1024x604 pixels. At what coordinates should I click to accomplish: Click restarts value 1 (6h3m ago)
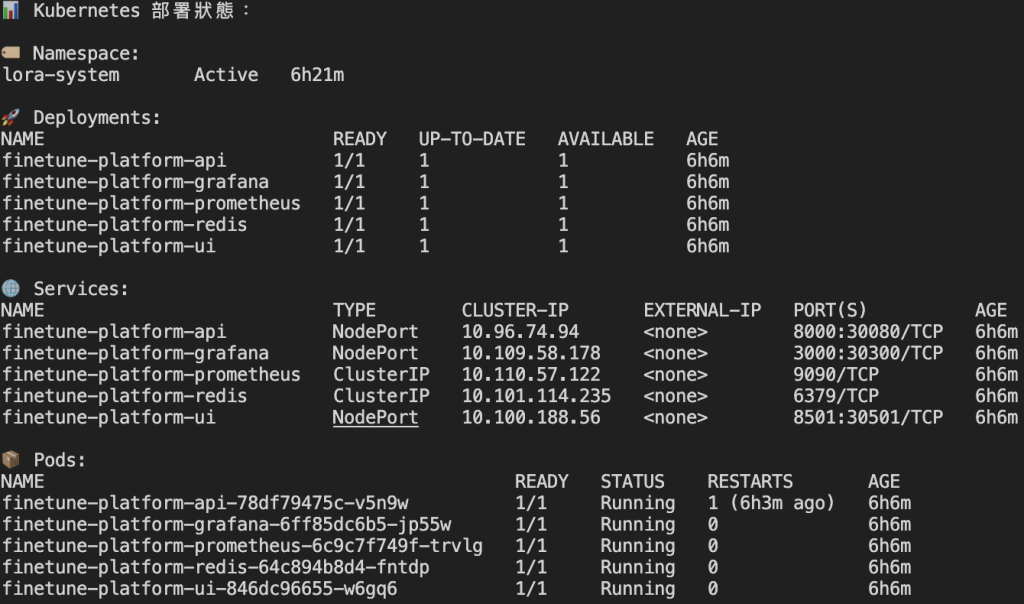(771, 503)
